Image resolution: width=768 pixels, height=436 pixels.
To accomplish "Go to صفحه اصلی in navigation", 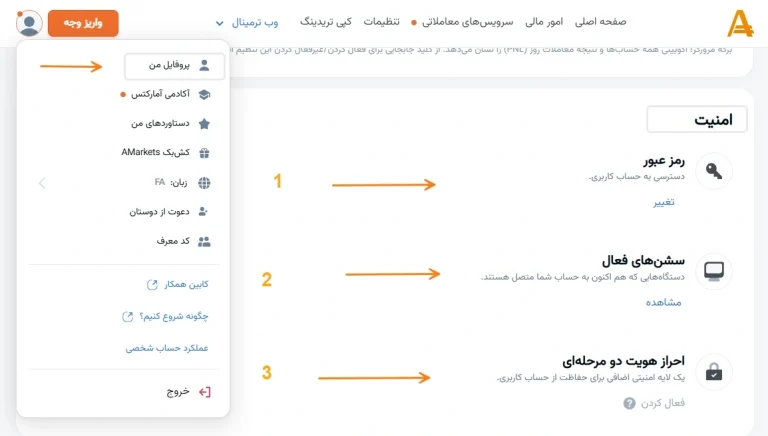I will pyautogui.click(x=600, y=22).
